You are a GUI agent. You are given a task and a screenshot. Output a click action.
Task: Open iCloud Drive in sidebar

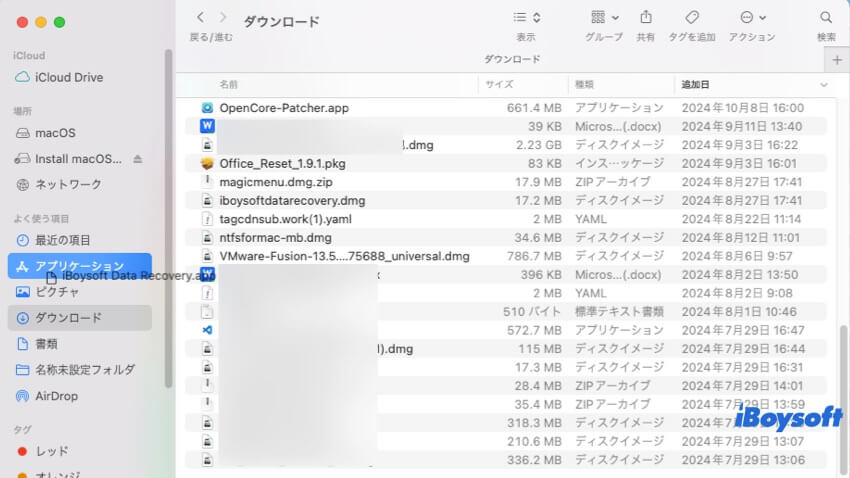tap(80, 77)
